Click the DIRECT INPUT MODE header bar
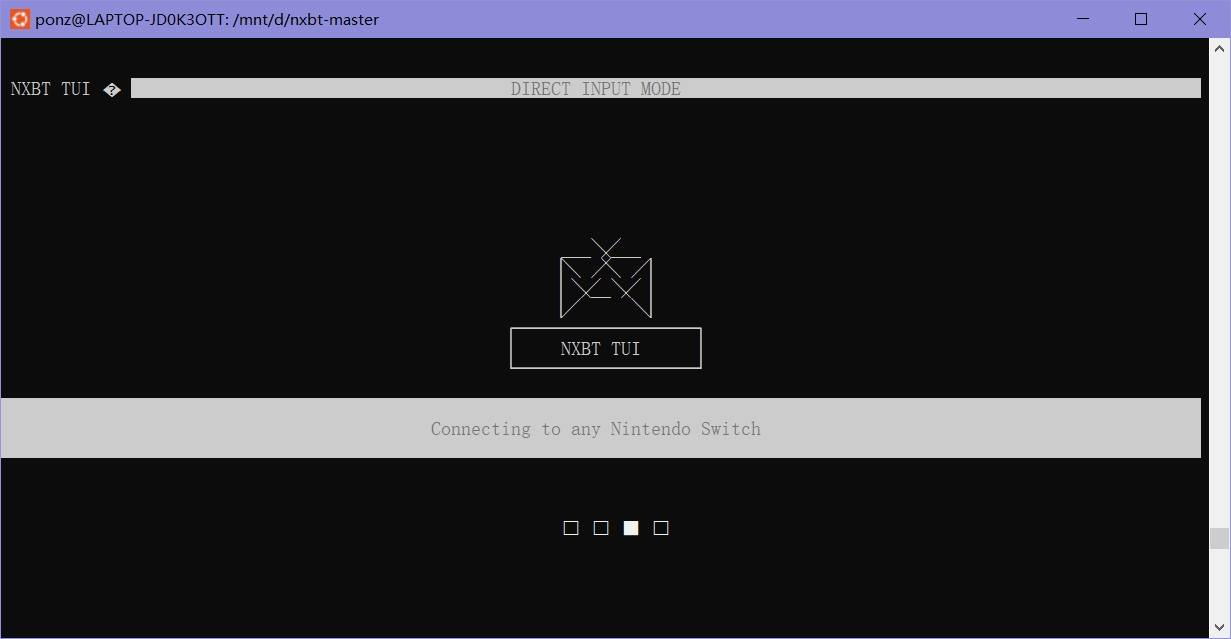 666,88
